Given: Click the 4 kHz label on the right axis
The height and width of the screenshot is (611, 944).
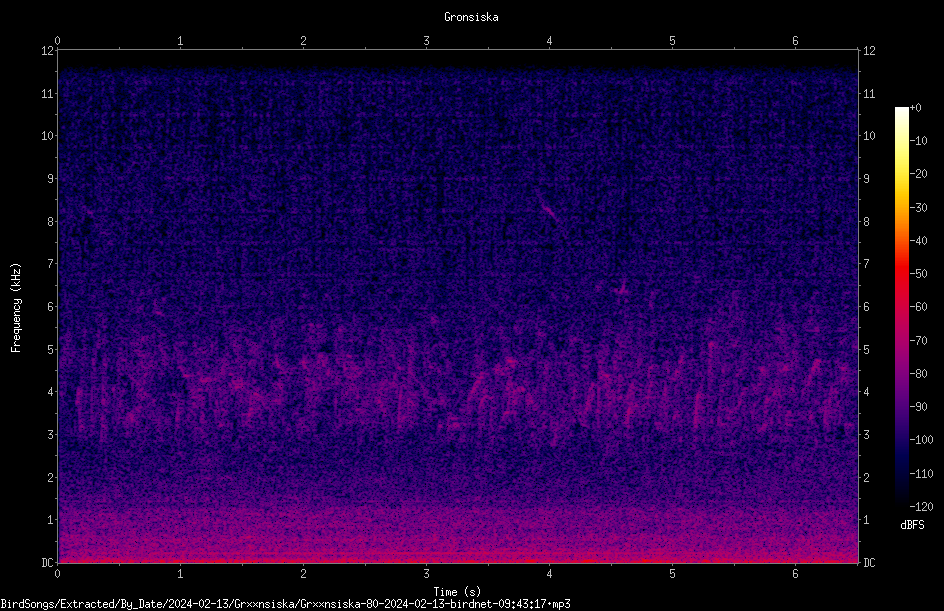Looking at the screenshot, I should click(x=866, y=392).
